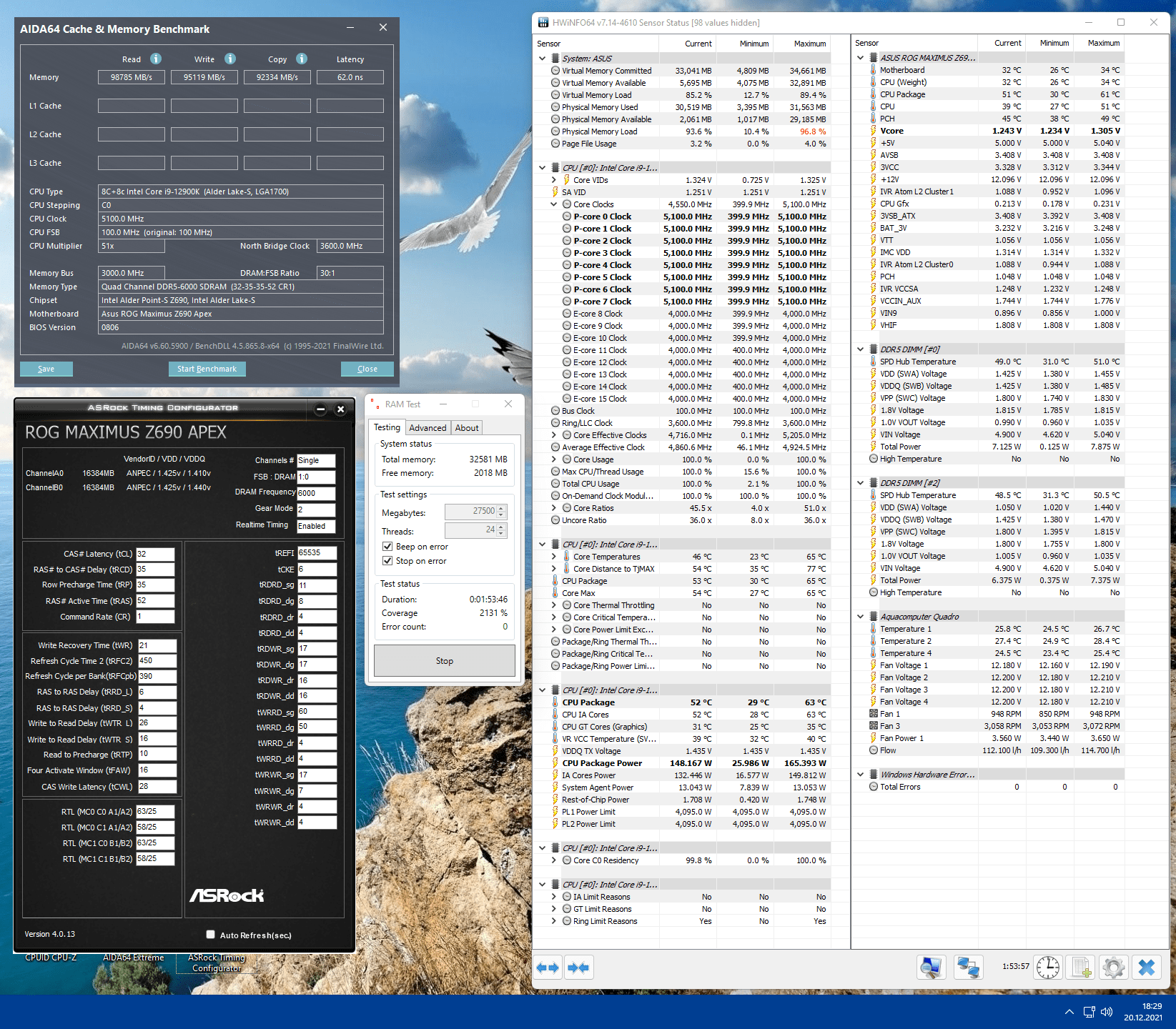Click the log file with plus icon
This screenshot has height=1029, width=1176.
click(x=1080, y=968)
